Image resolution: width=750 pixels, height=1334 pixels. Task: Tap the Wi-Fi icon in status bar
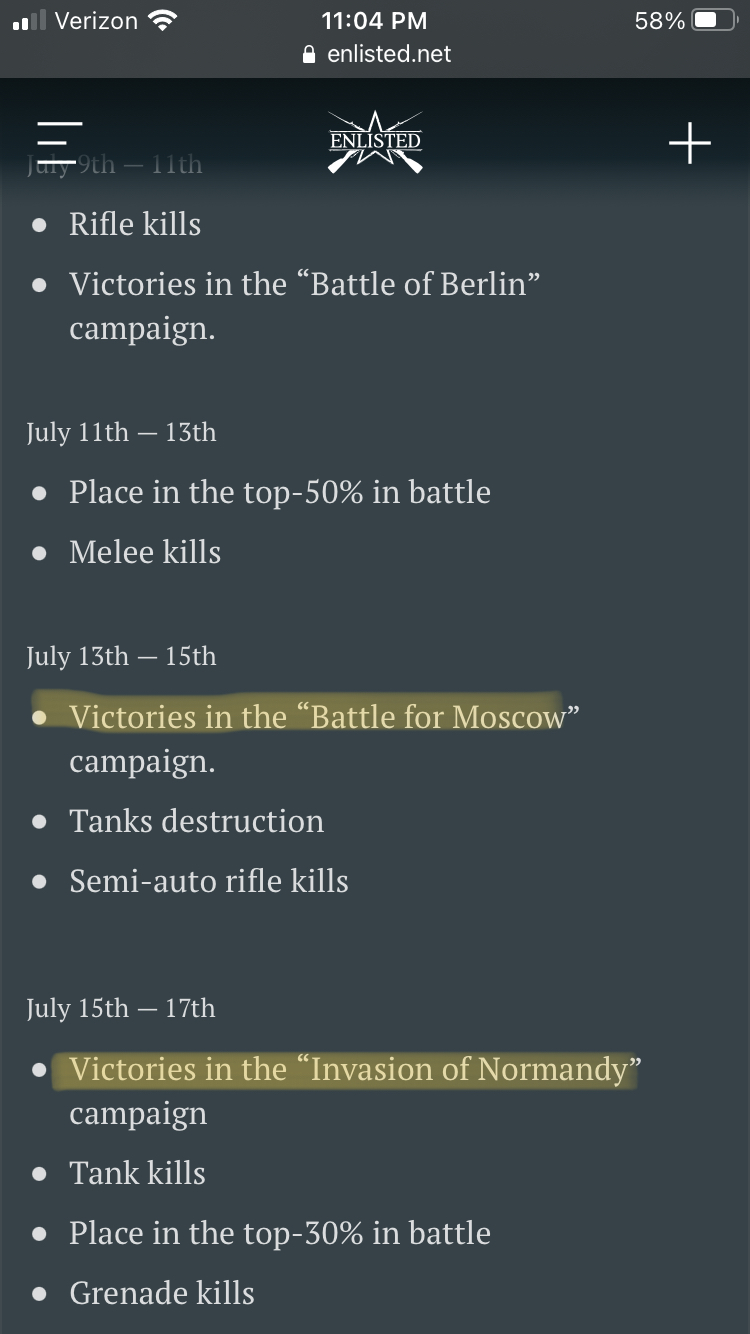[x=160, y=21]
